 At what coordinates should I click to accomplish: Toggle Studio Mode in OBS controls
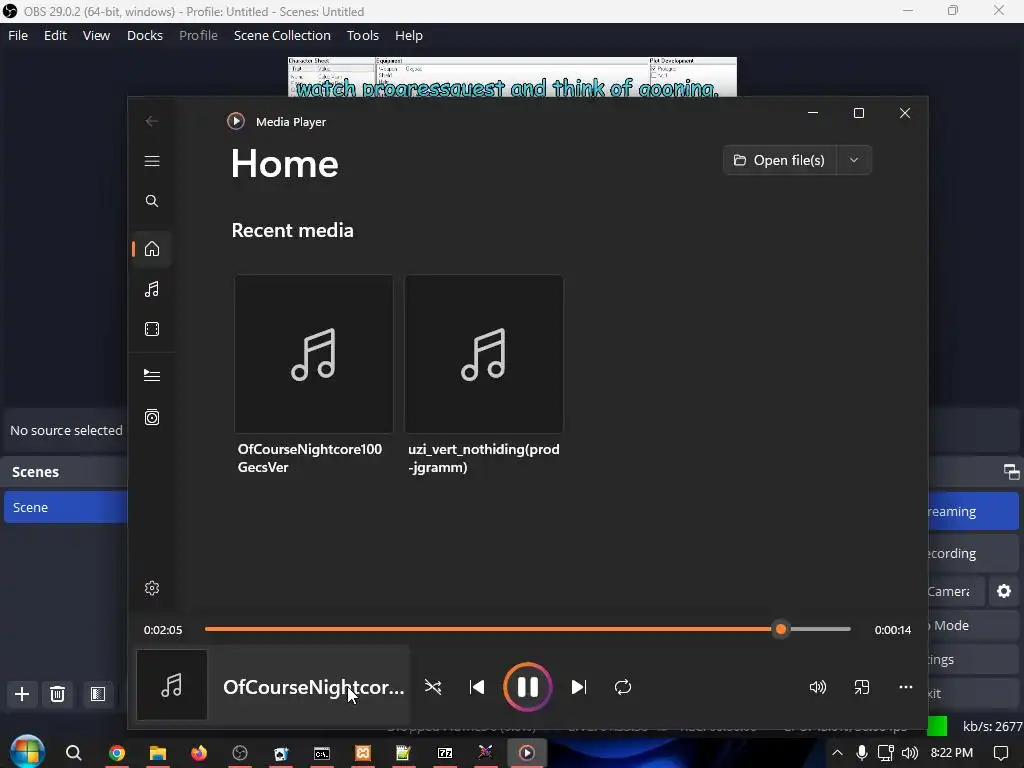click(973, 625)
